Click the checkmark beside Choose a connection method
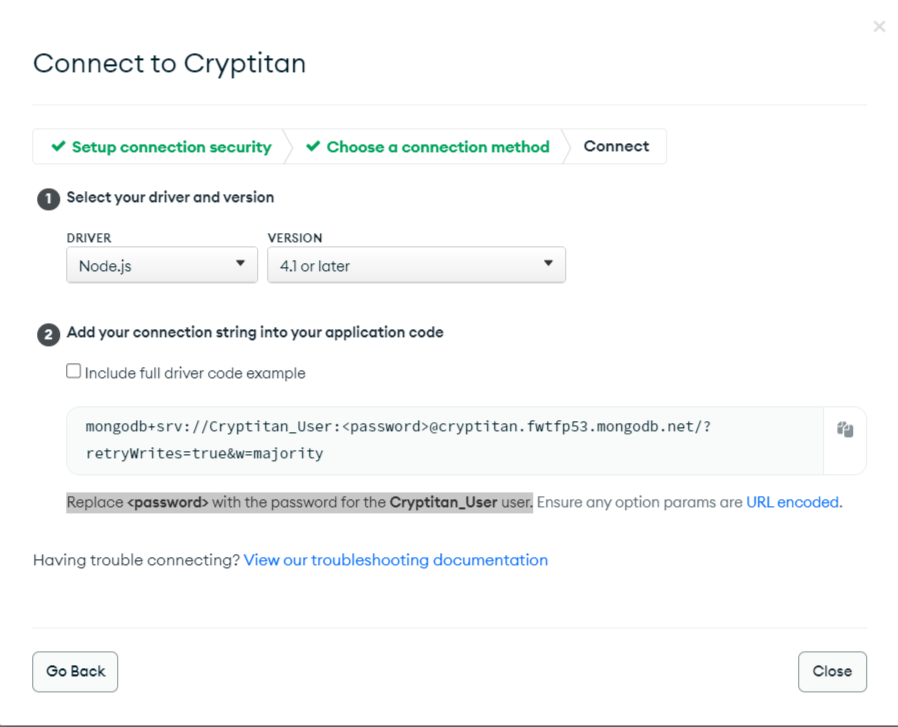The height and width of the screenshot is (727, 898). [313, 146]
